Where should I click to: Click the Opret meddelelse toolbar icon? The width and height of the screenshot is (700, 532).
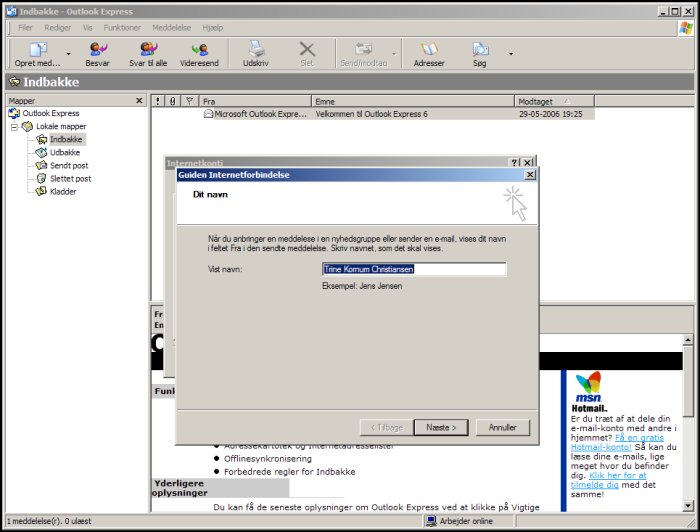coord(37,48)
